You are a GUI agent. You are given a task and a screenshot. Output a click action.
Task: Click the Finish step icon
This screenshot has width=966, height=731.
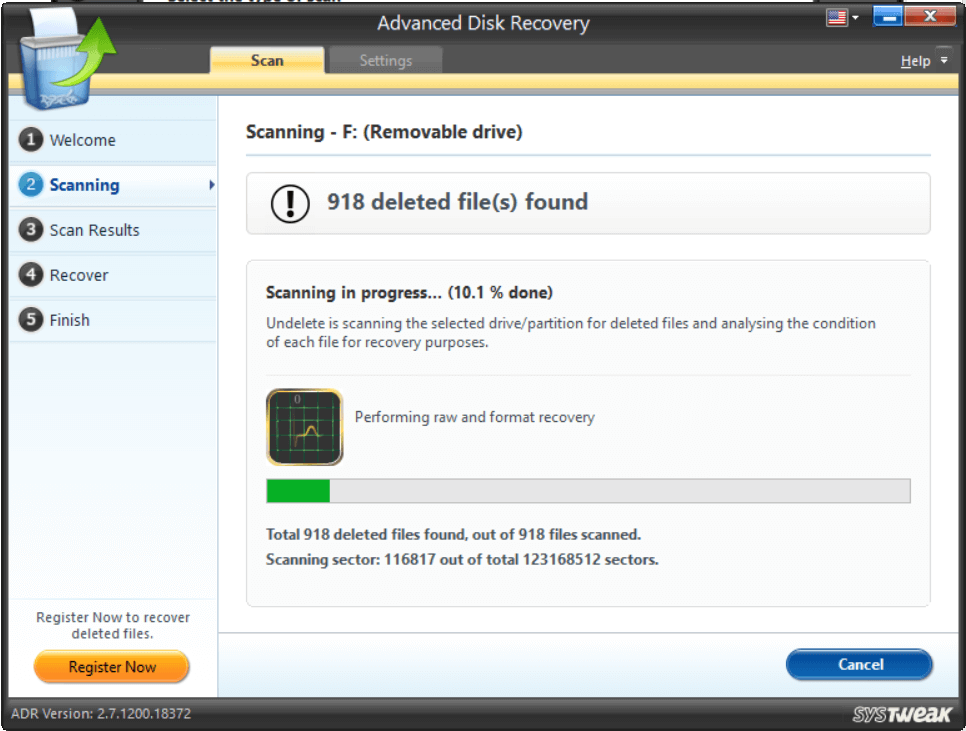31,320
